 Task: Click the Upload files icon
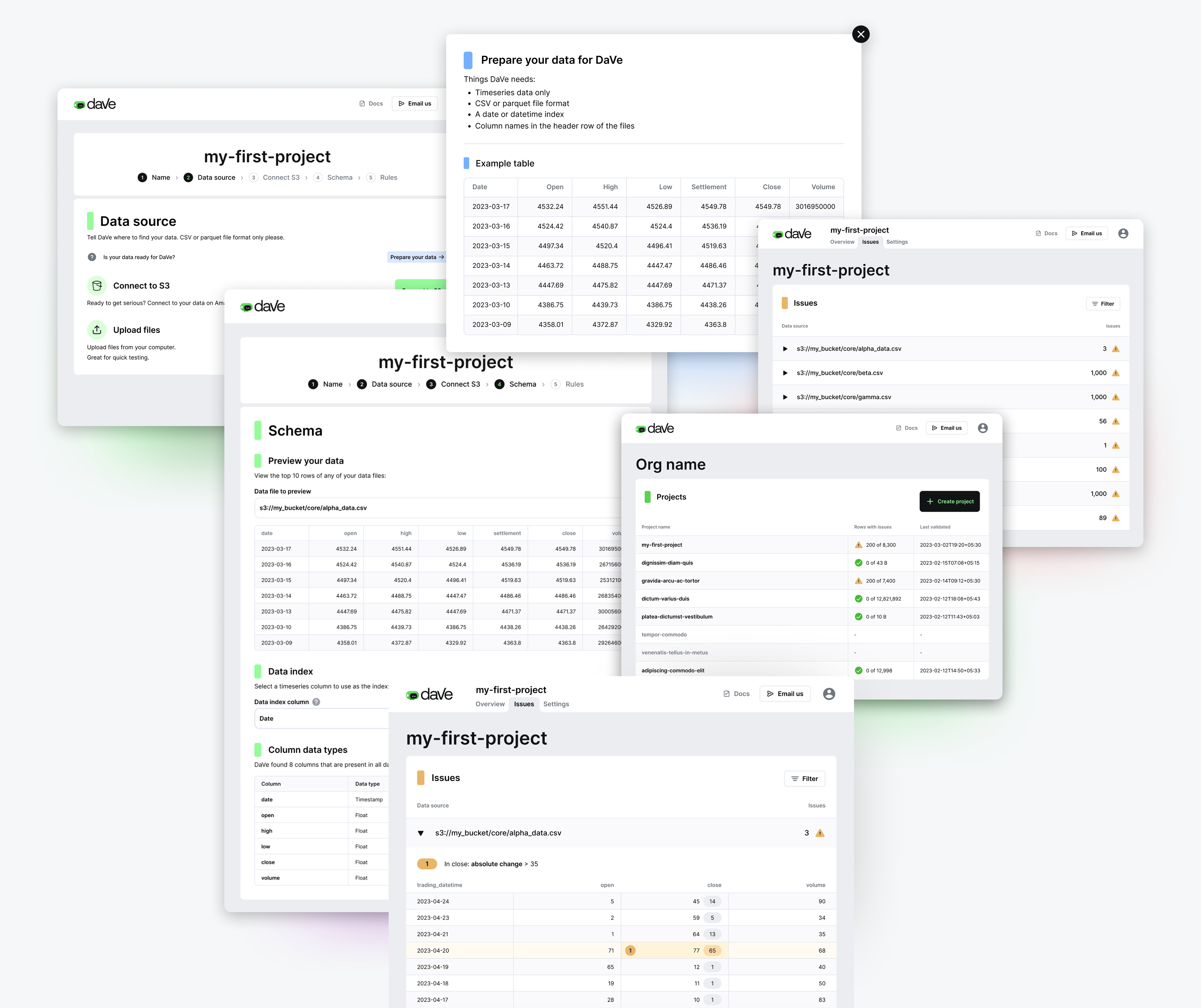97,330
